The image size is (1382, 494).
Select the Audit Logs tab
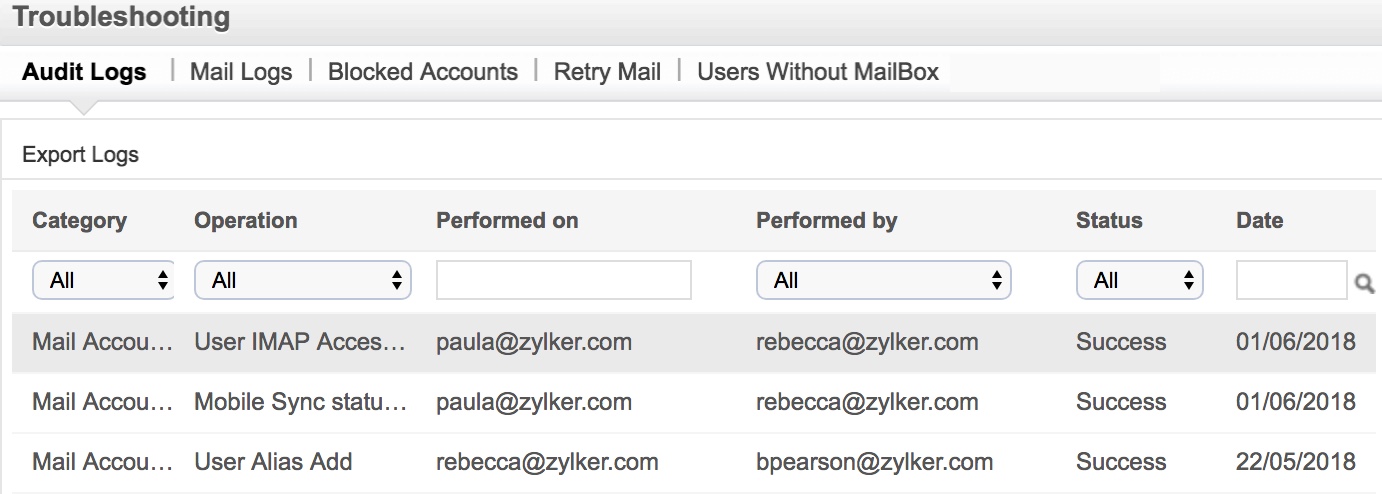click(x=84, y=72)
